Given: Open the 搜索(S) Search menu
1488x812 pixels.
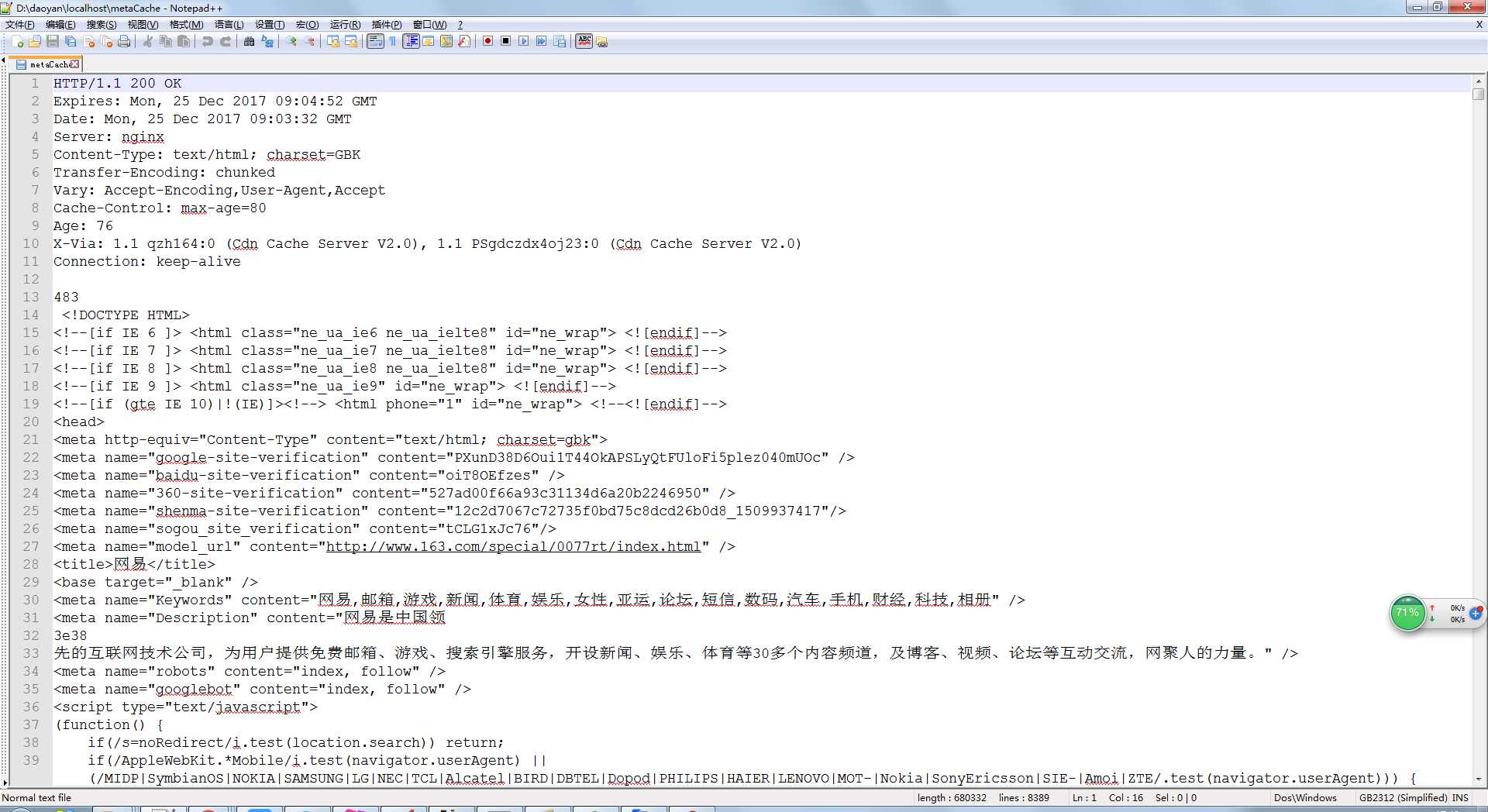Looking at the screenshot, I should coord(102,25).
